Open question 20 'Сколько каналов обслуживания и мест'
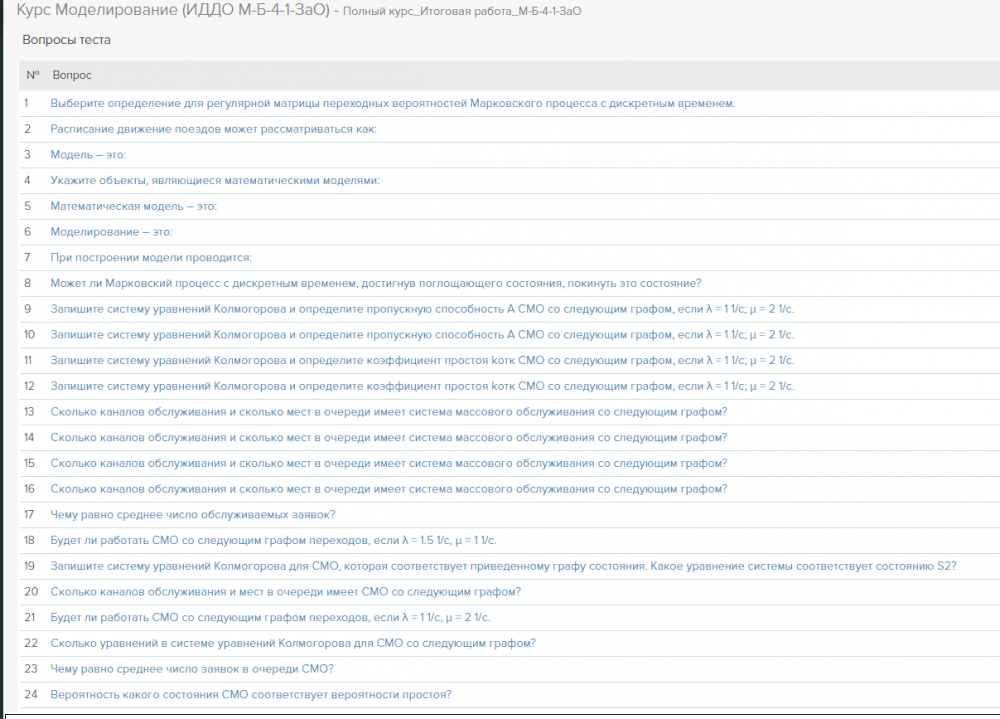The image size is (1000, 719). coord(286,591)
